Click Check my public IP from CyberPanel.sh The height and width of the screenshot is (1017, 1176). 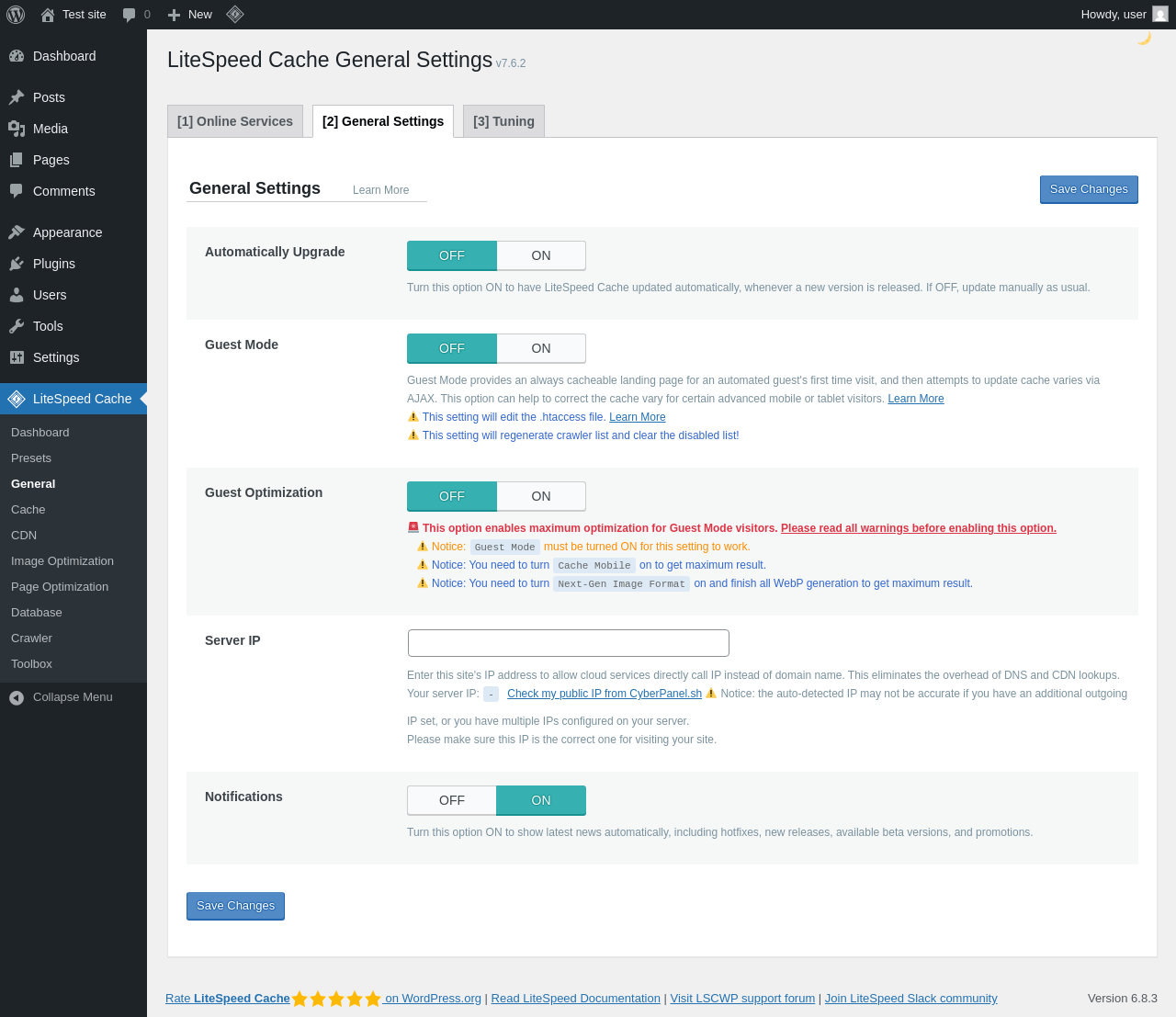point(605,694)
